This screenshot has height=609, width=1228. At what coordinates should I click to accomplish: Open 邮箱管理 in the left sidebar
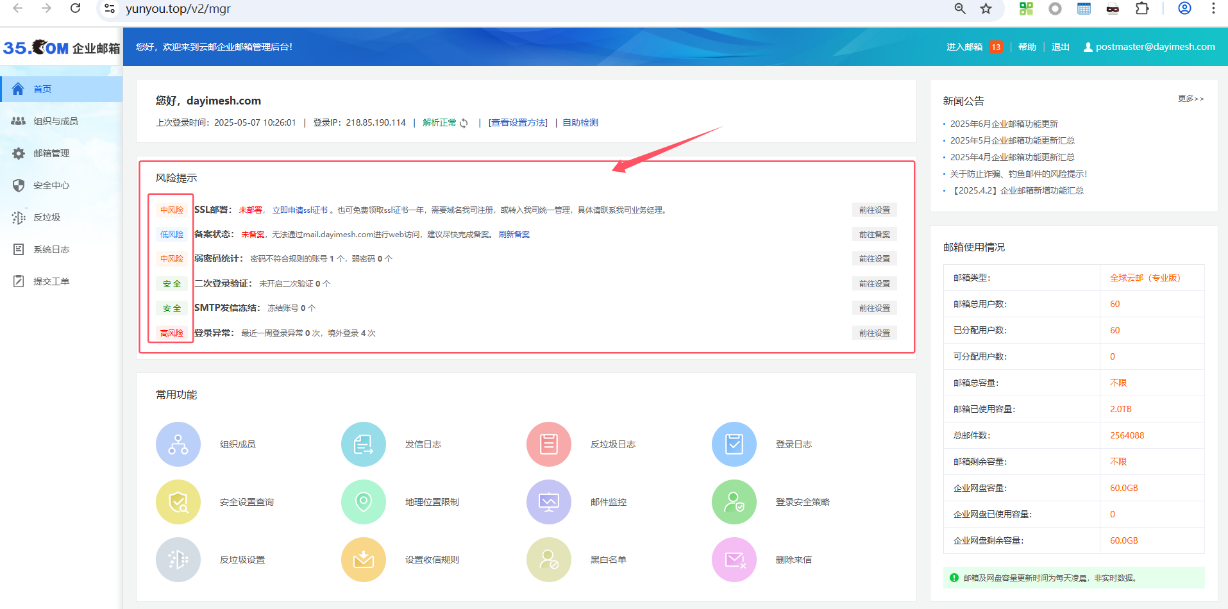point(51,153)
